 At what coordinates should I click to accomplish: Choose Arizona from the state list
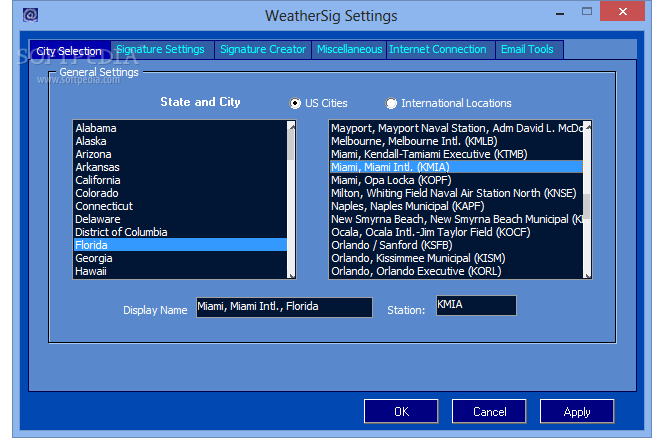[180, 154]
